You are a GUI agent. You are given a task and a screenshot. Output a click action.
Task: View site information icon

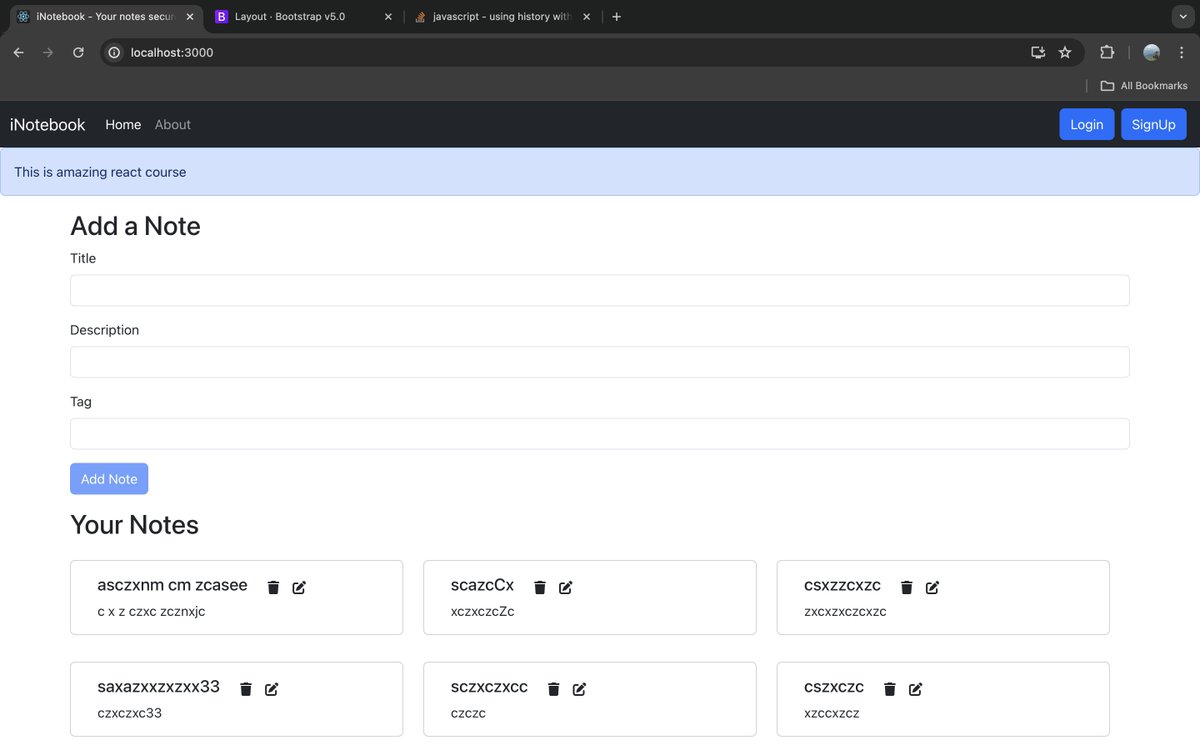point(114,52)
